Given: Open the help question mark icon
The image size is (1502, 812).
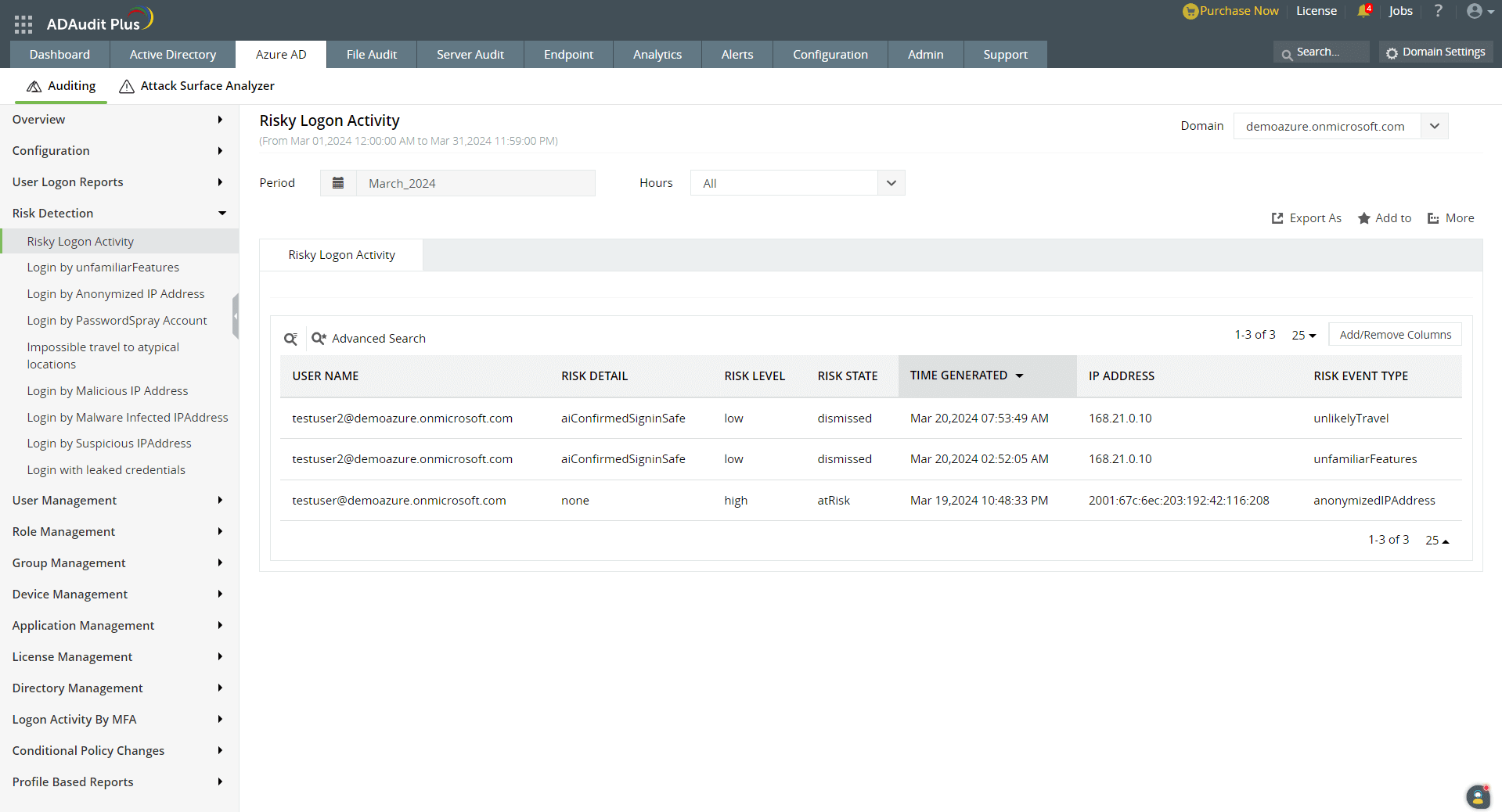Looking at the screenshot, I should click(1438, 11).
